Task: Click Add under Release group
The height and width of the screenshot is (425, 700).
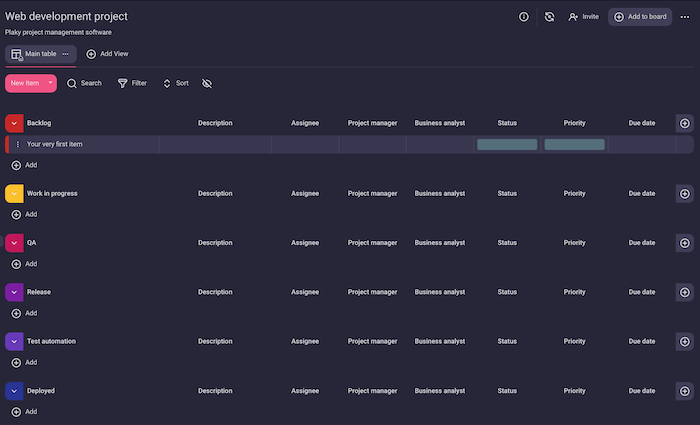Action: click(x=24, y=313)
